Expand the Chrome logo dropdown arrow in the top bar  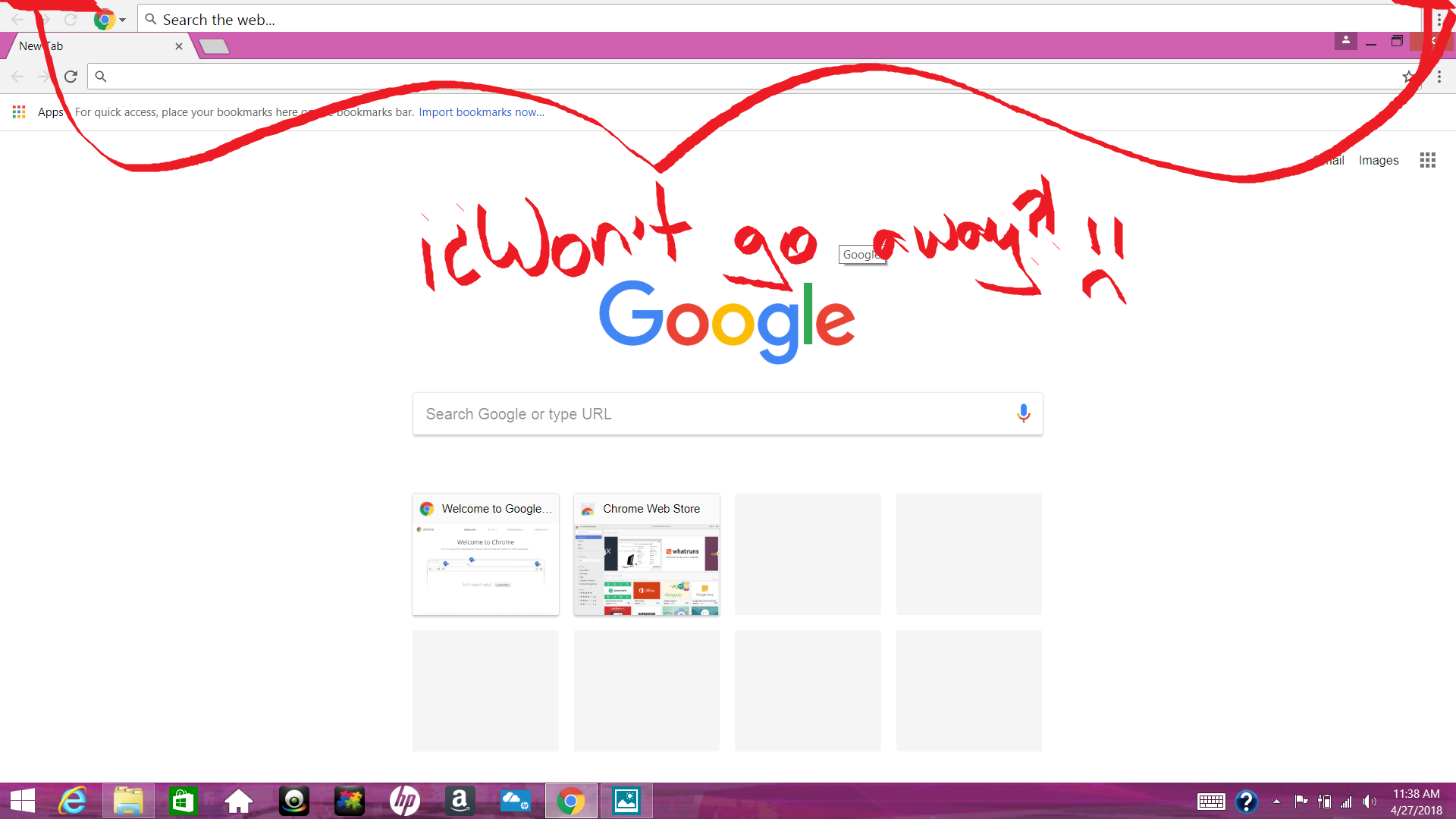coord(122,20)
